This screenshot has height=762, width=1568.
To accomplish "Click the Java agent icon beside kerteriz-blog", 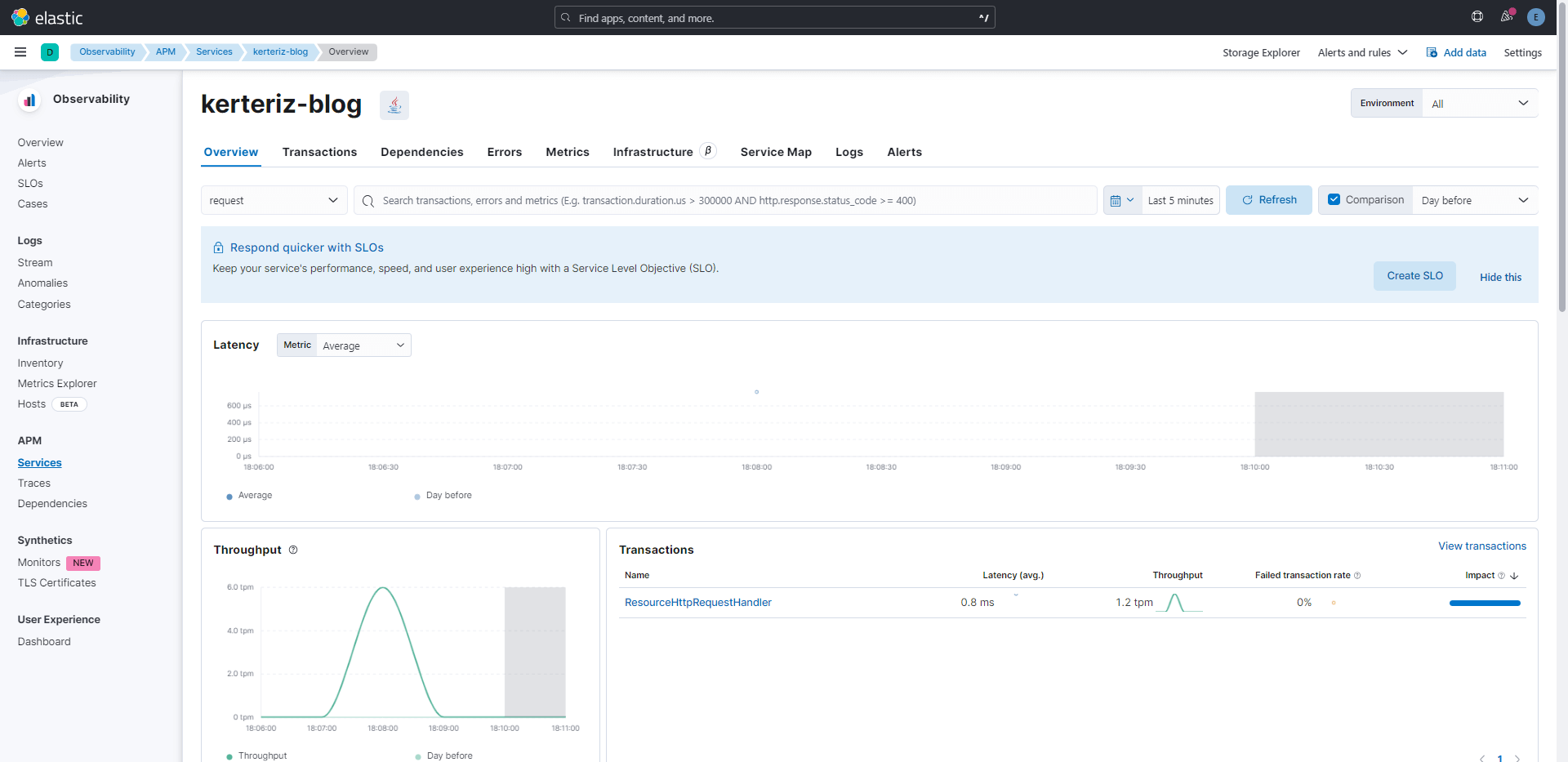I will pyautogui.click(x=394, y=105).
